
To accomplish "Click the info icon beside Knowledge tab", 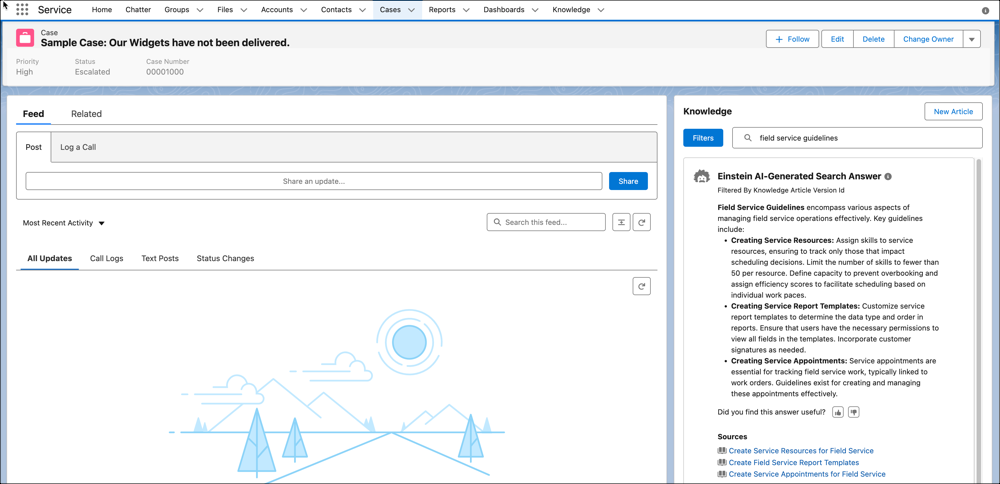I will [x=985, y=11].
